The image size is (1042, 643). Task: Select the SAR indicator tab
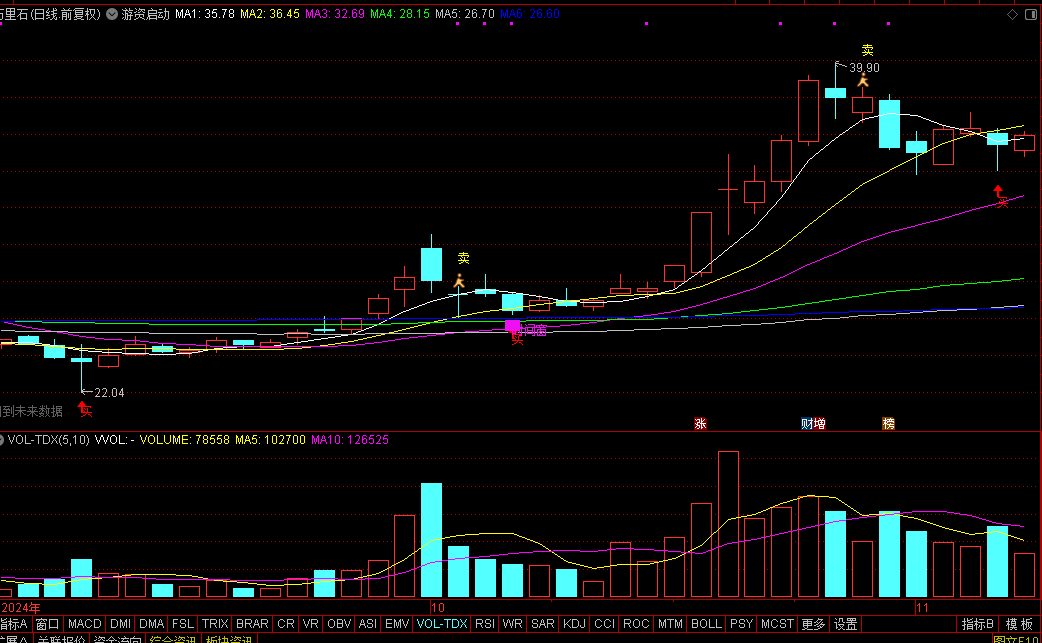542,624
